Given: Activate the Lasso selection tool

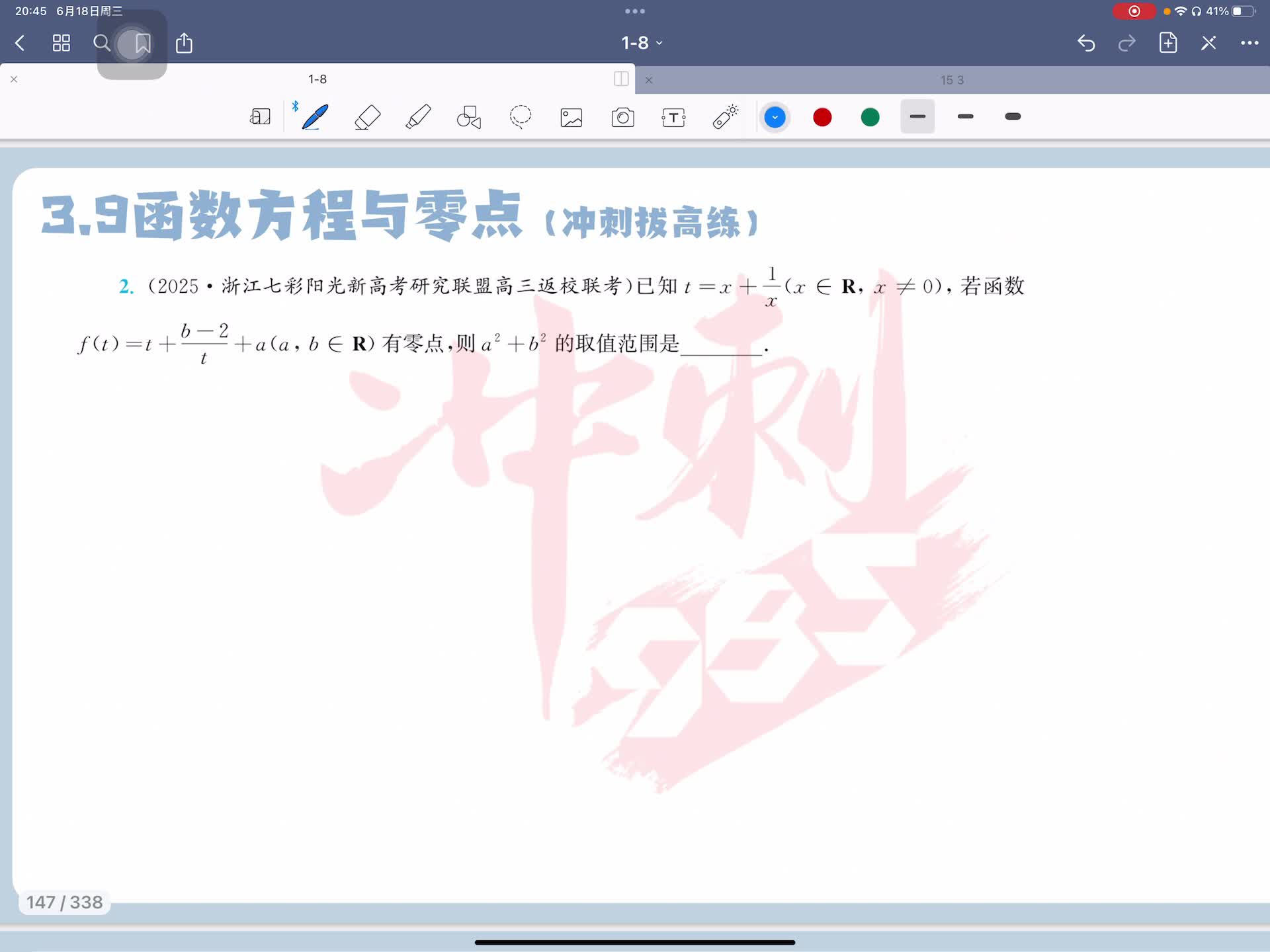Looking at the screenshot, I should 521,117.
